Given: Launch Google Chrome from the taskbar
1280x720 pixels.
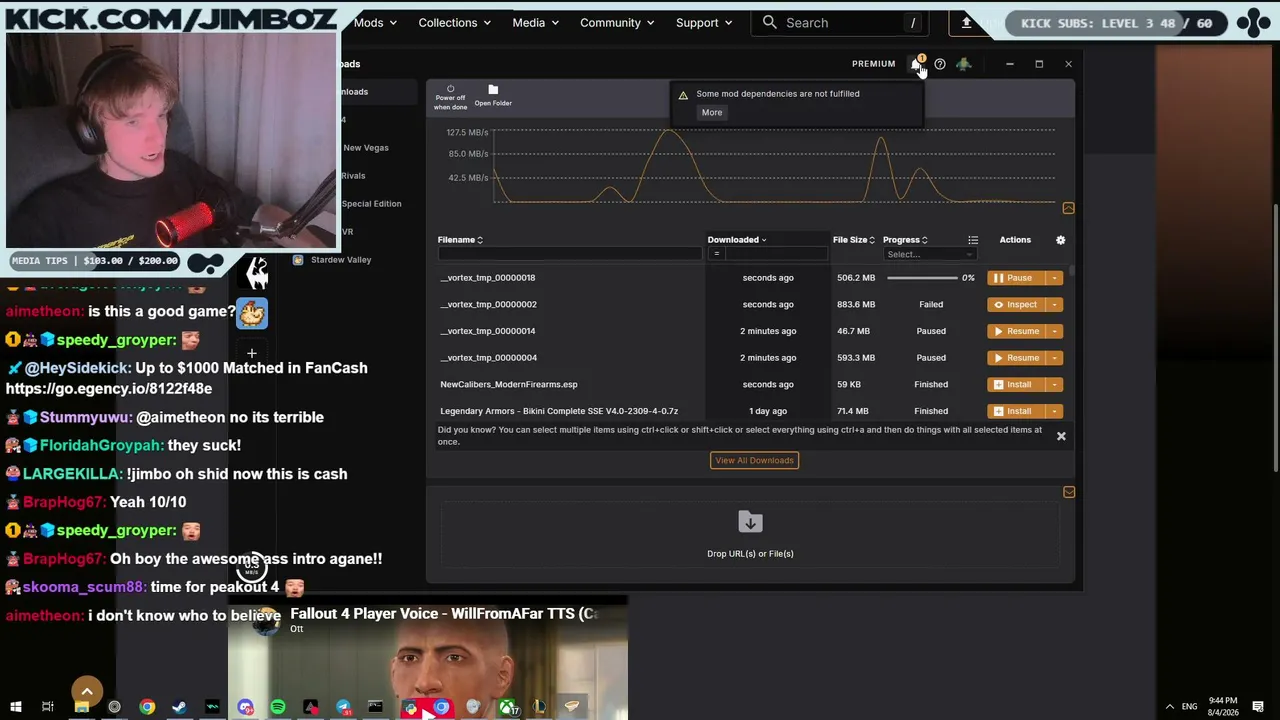Looking at the screenshot, I should pyautogui.click(x=147, y=708).
